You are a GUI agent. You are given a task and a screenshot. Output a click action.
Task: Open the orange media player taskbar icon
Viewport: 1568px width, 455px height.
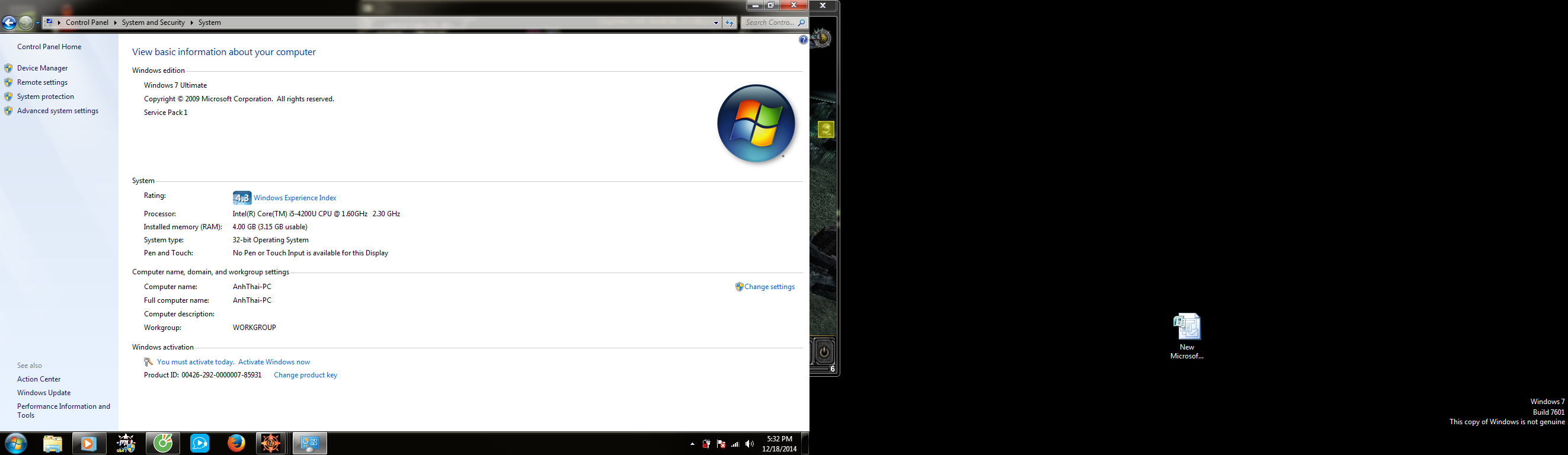[89, 443]
